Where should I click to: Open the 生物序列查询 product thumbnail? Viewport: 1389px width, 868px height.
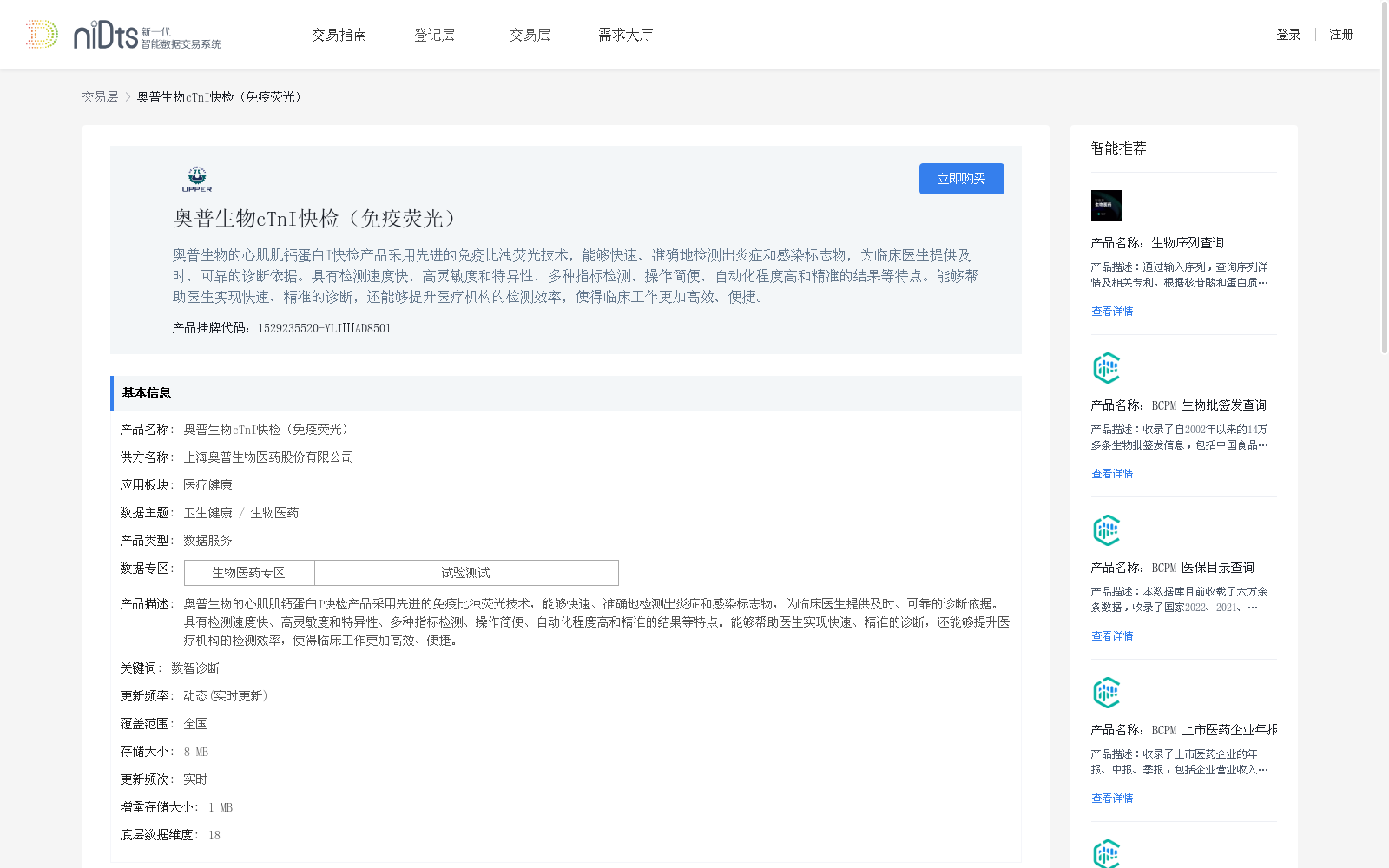click(x=1107, y=206)
